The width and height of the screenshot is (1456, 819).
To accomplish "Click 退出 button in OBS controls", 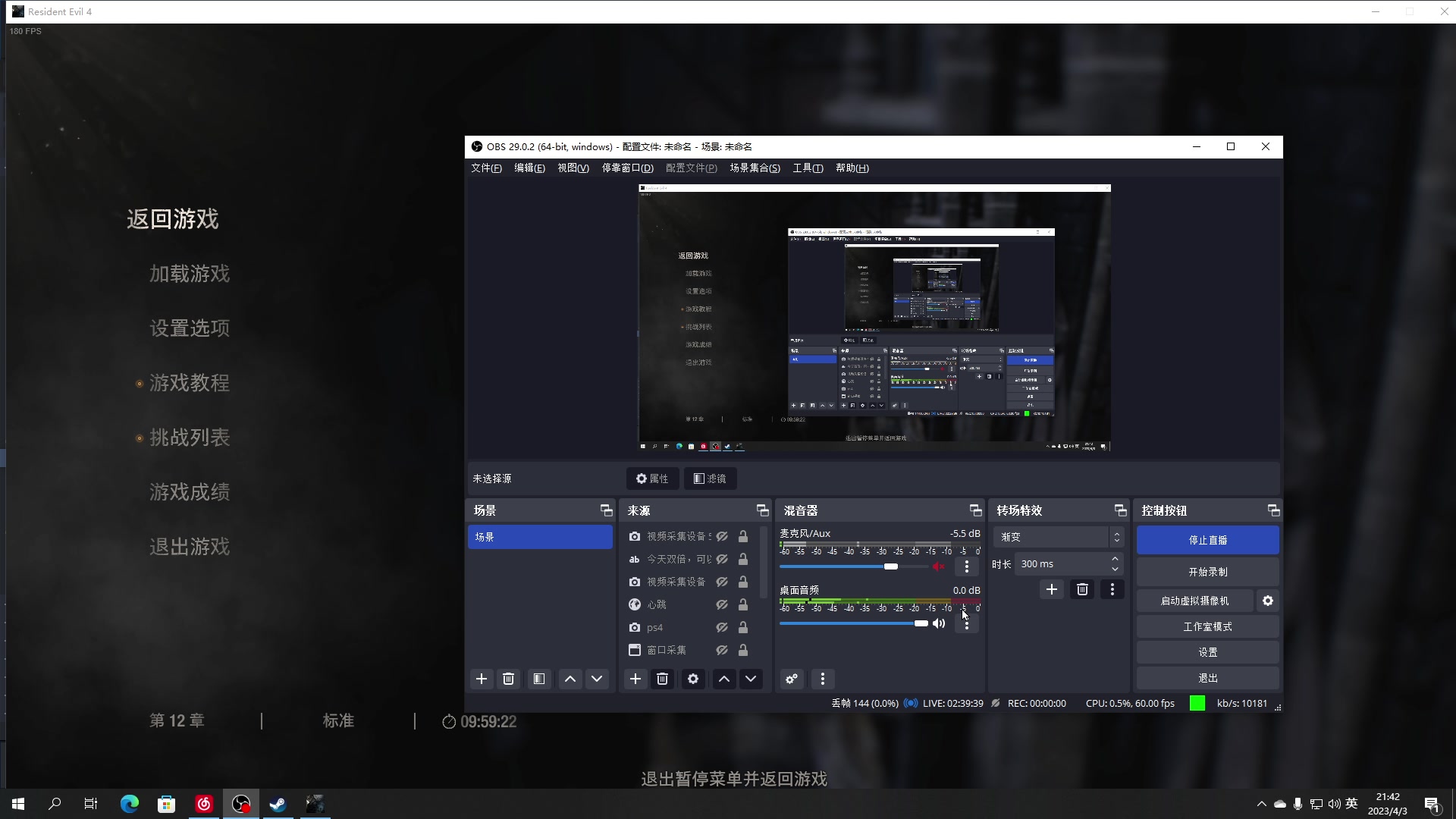I will click(1208, 678).
